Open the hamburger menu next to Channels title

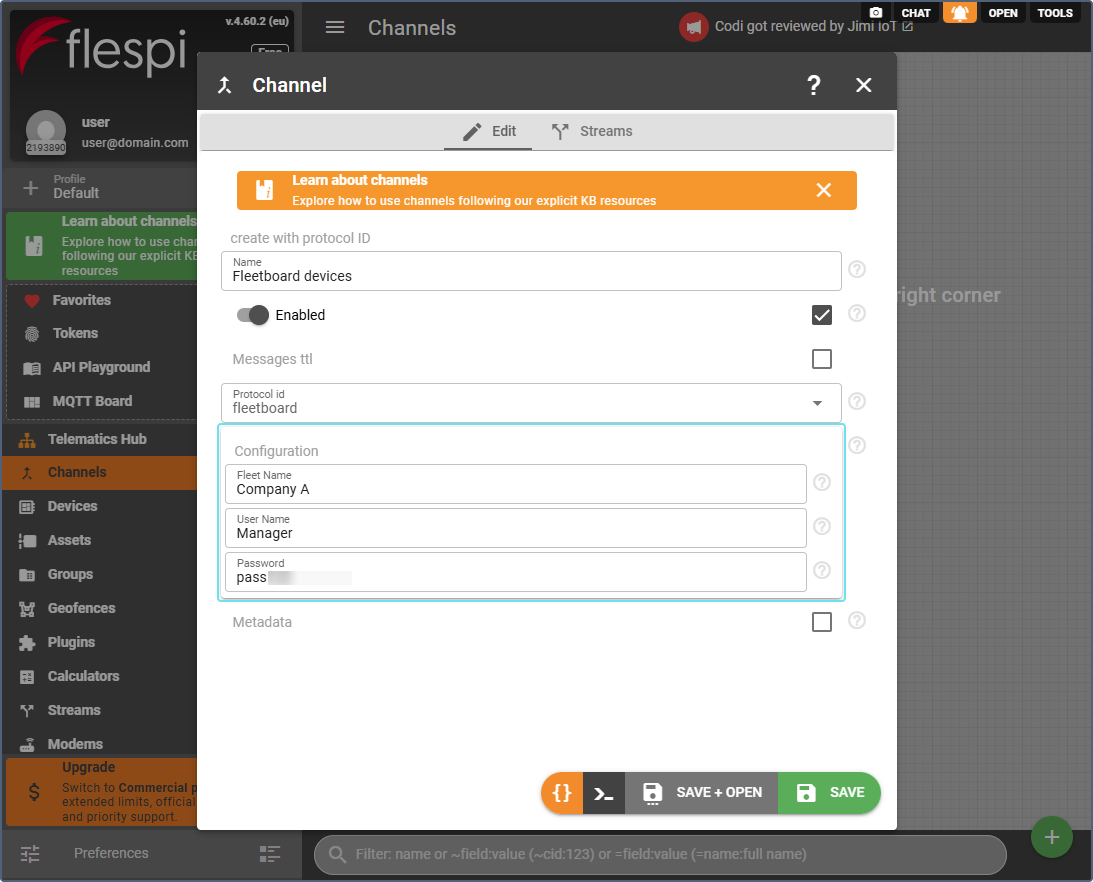coord(335,27)
